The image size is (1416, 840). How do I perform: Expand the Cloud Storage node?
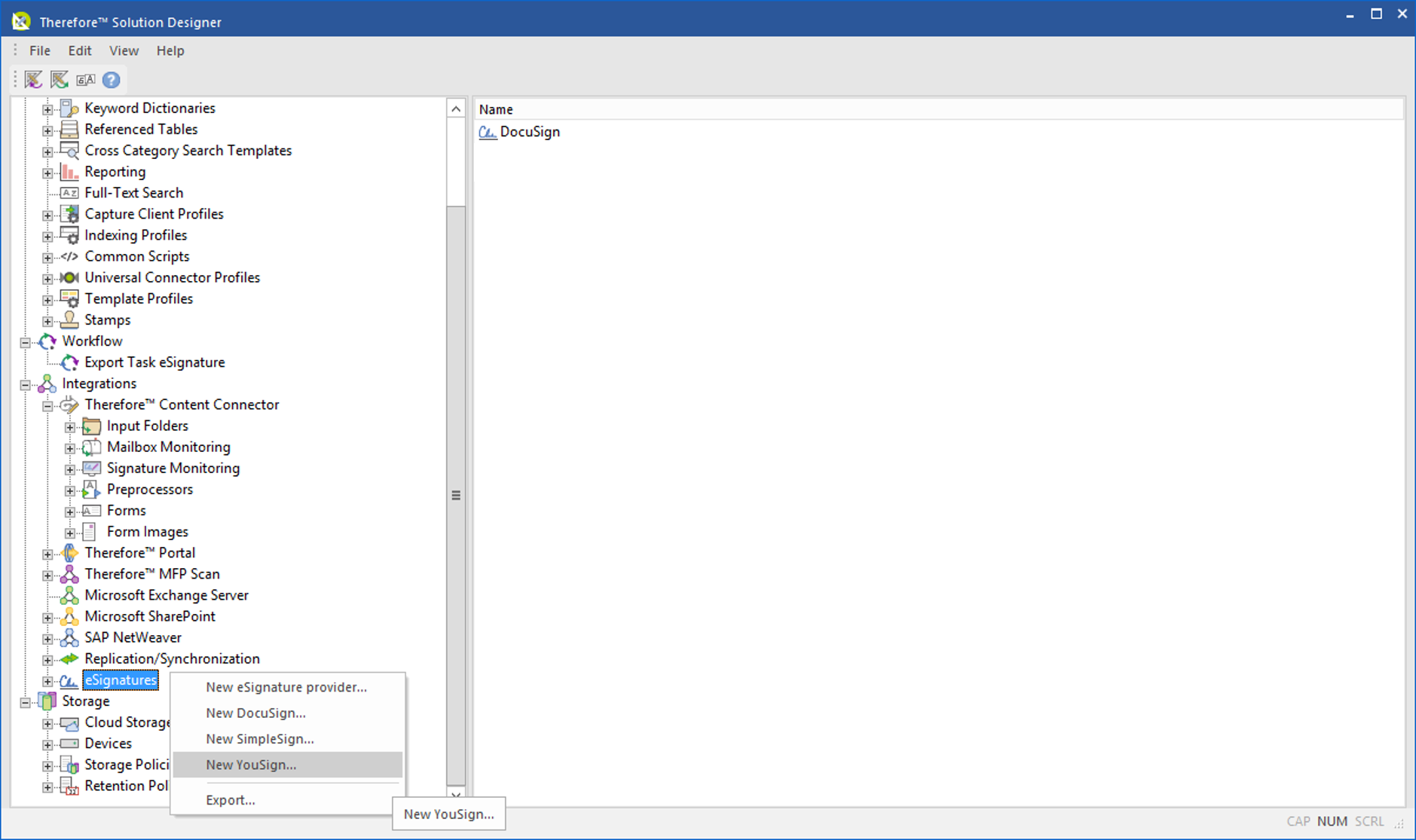[47, 722]
